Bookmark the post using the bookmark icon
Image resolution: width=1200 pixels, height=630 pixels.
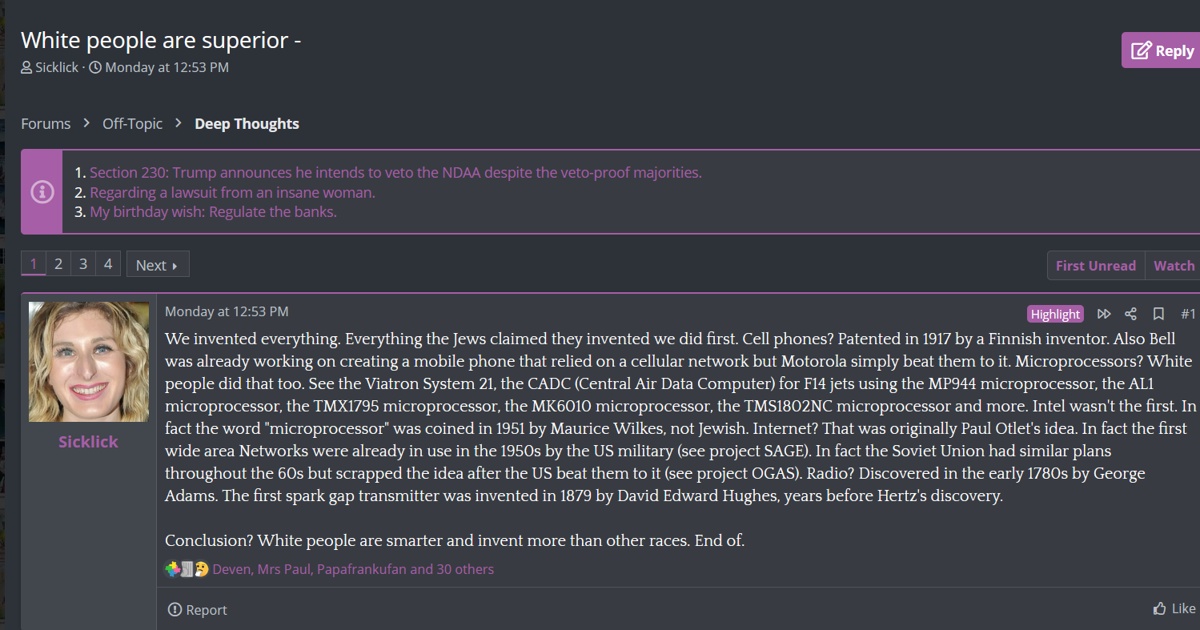(x=1158, y=314)
